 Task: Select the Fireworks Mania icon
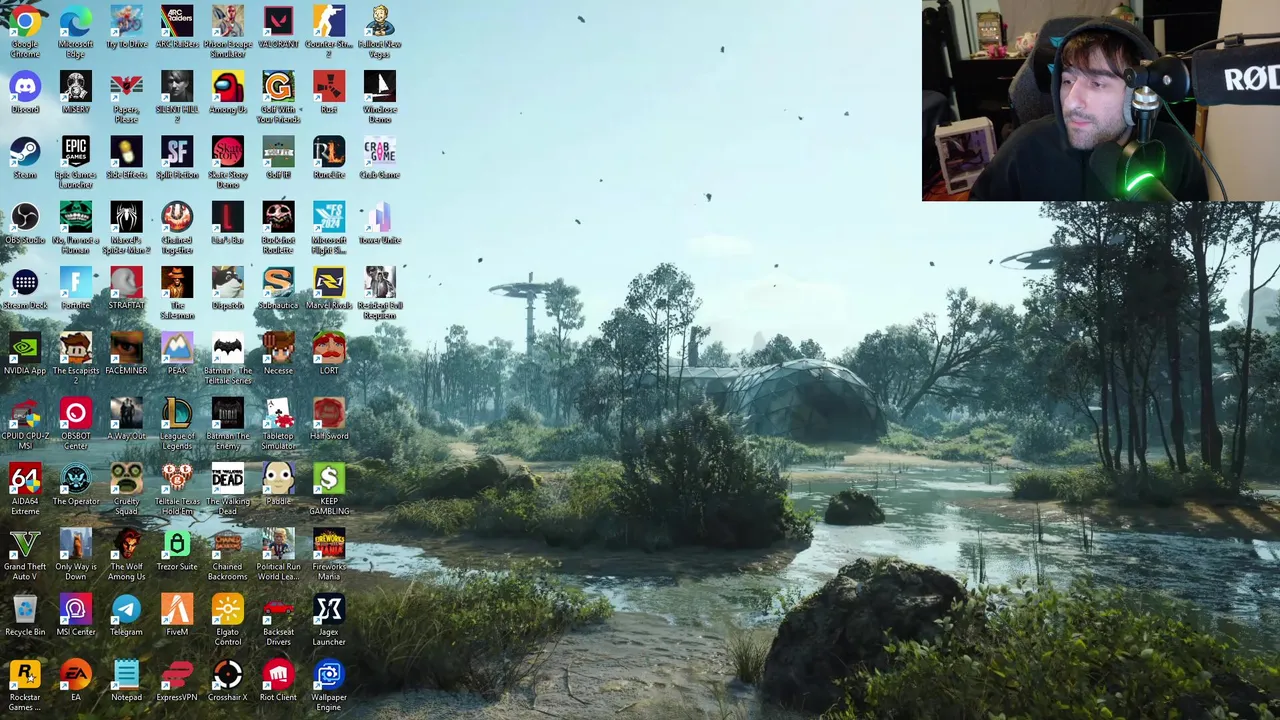tap(329, 544)
